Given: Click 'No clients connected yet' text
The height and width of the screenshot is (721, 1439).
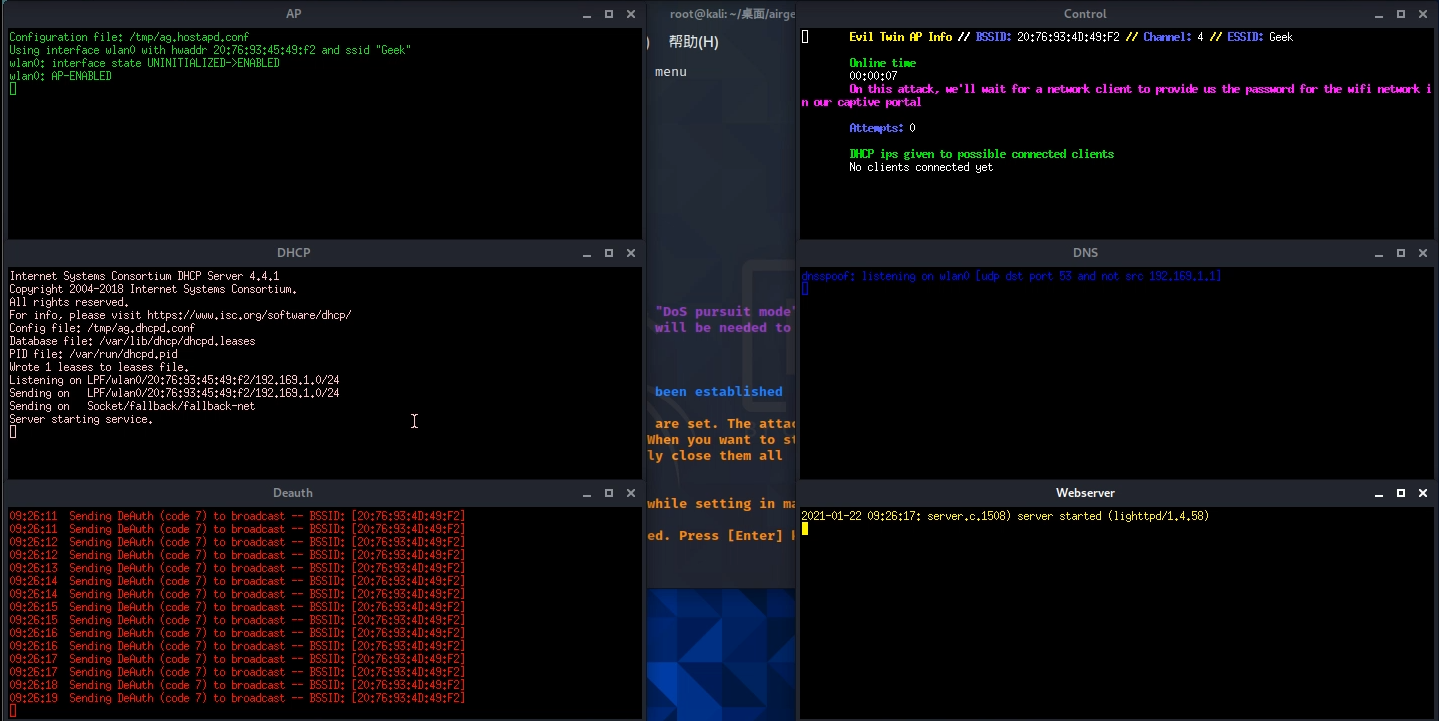Looking at the screenshot, I should [921, 167].
